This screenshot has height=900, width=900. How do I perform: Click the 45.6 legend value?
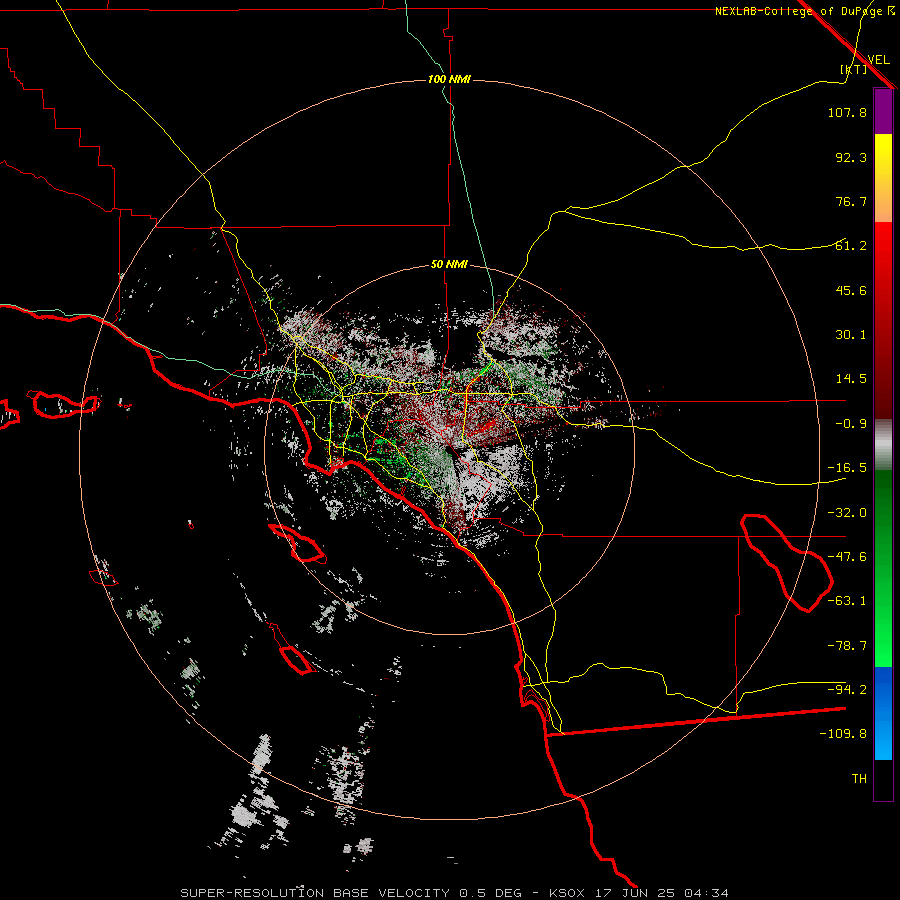851,290
